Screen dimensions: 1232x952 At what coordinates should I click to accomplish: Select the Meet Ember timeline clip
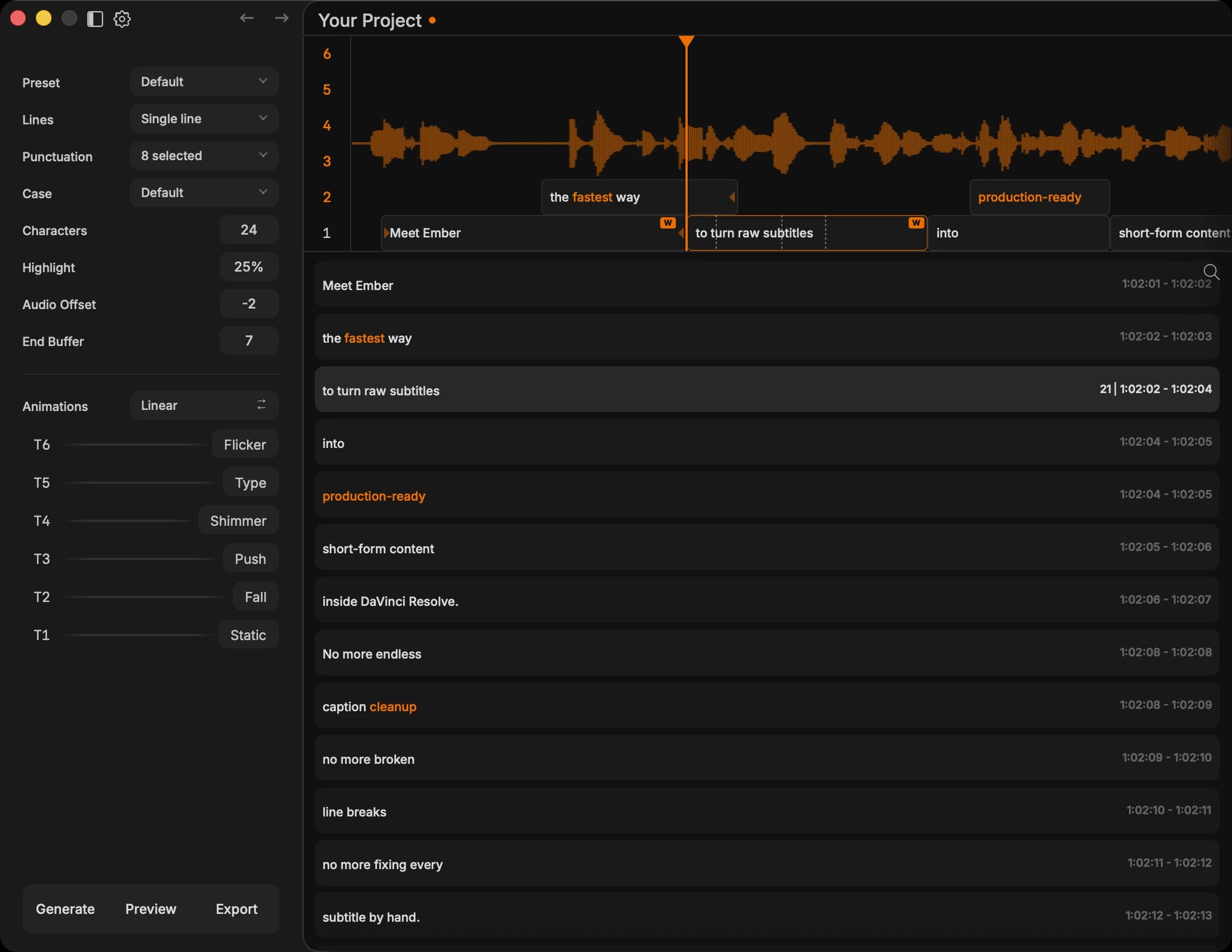[x=533, y=233]
